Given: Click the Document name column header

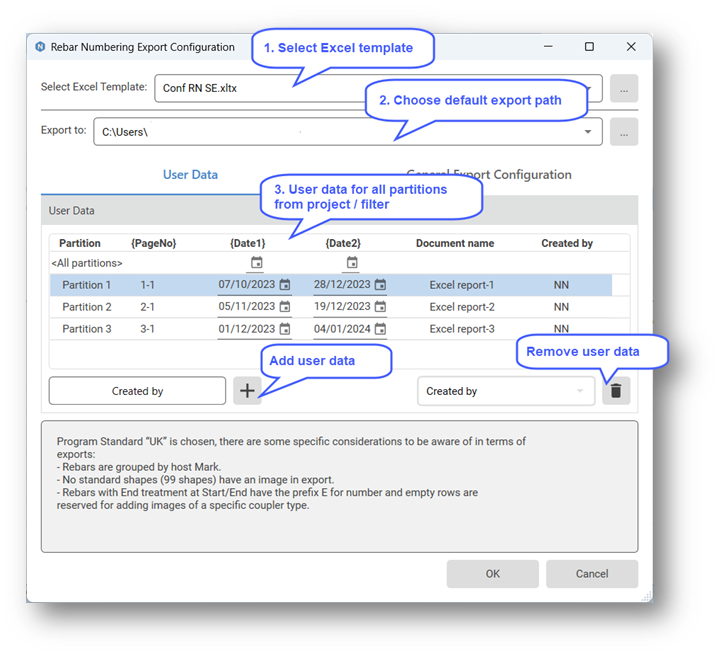Looking at the screenshot, I should pyautogui.click(x=455, y=243).
